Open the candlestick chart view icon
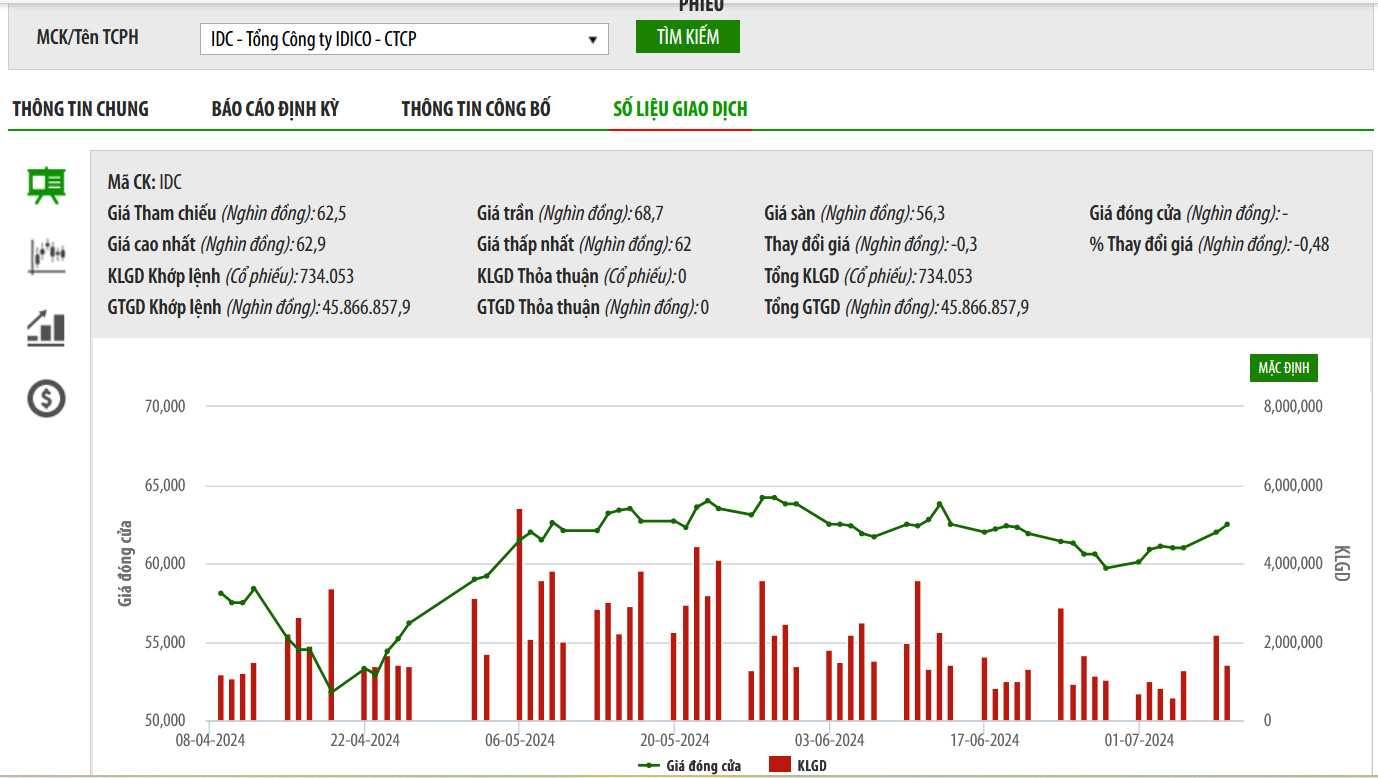 (x=46, y=256)
